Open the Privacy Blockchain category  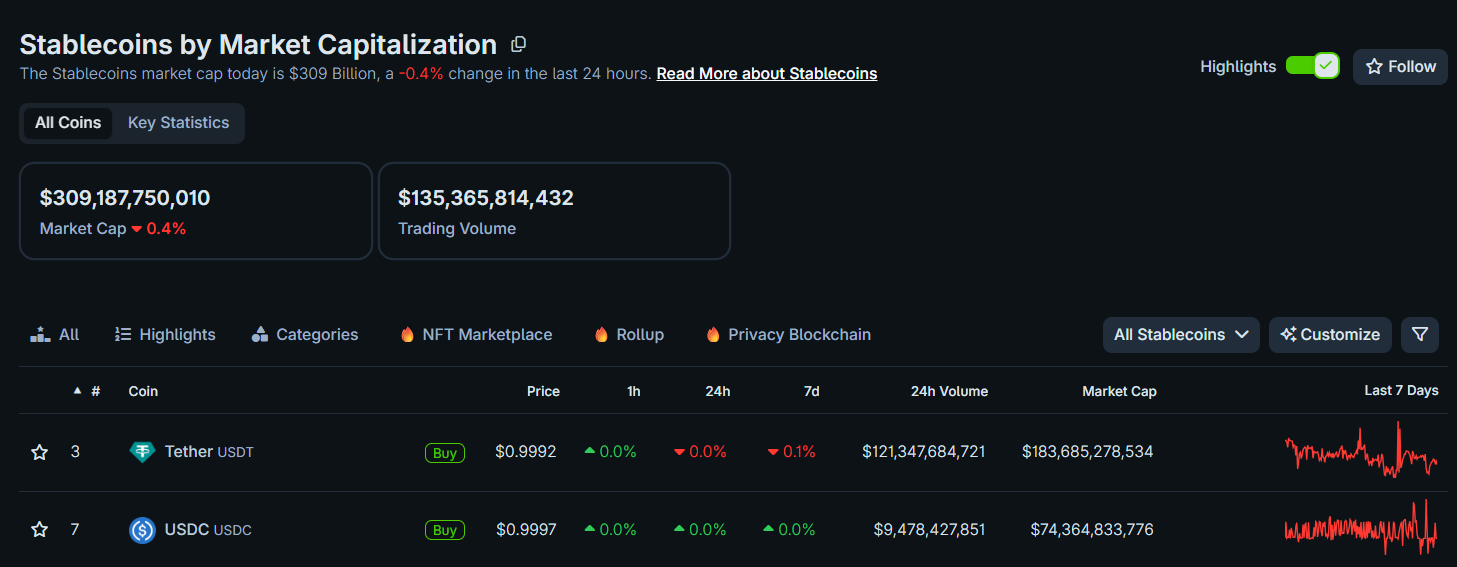click(788, 335)
